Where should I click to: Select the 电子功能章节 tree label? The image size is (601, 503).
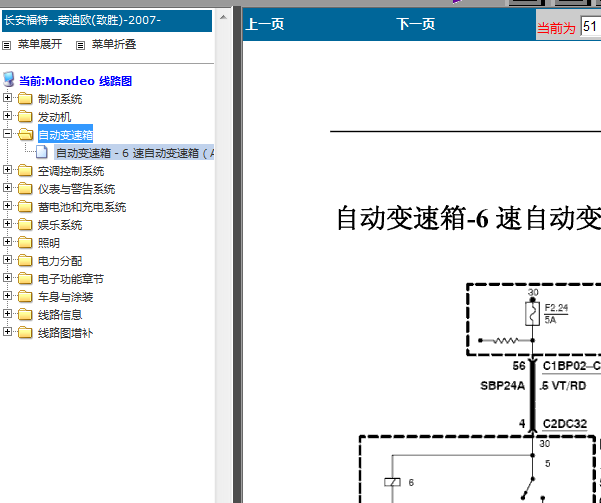click(x=71, y=279)
